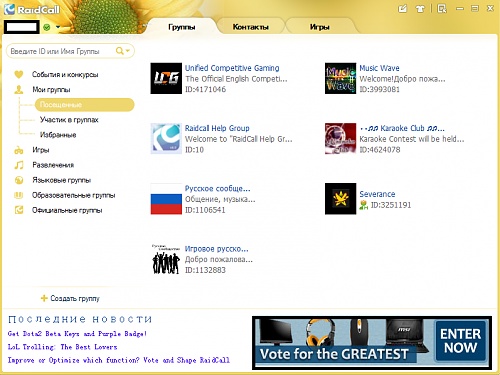500x375 pixels.
Task: Open Официальные группы category
Action: coord(67,210)
